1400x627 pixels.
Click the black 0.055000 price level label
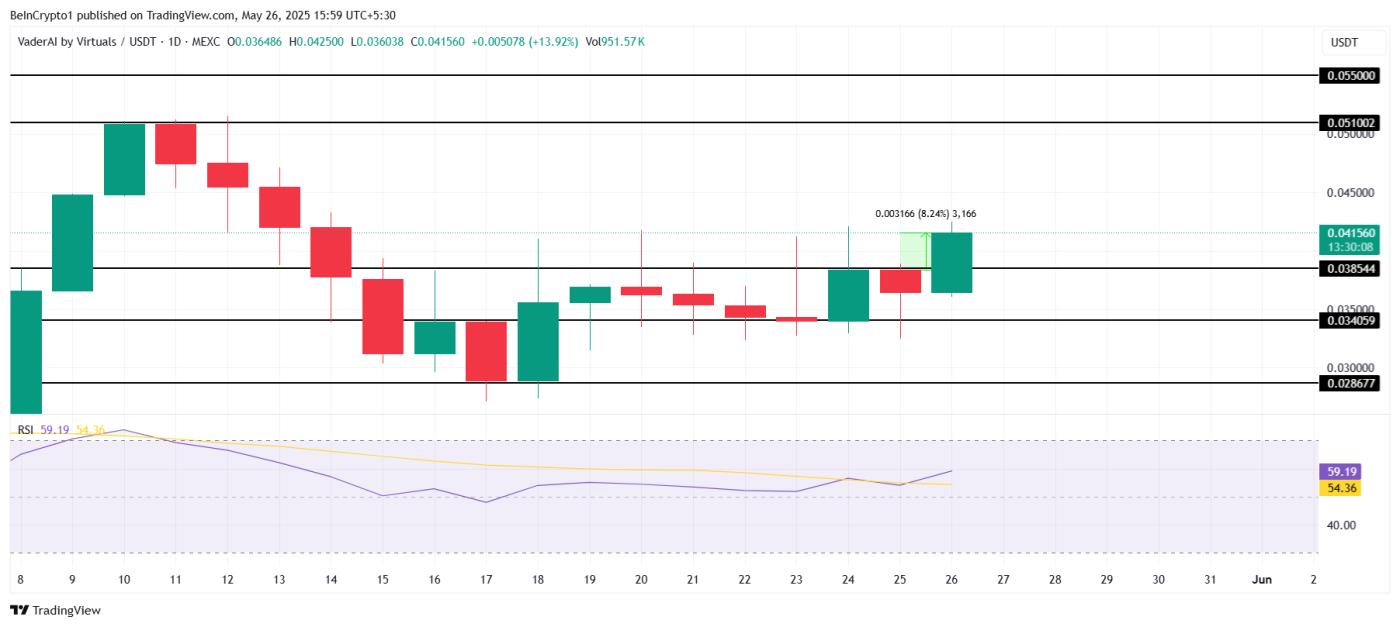click(x=1349, y=74)
